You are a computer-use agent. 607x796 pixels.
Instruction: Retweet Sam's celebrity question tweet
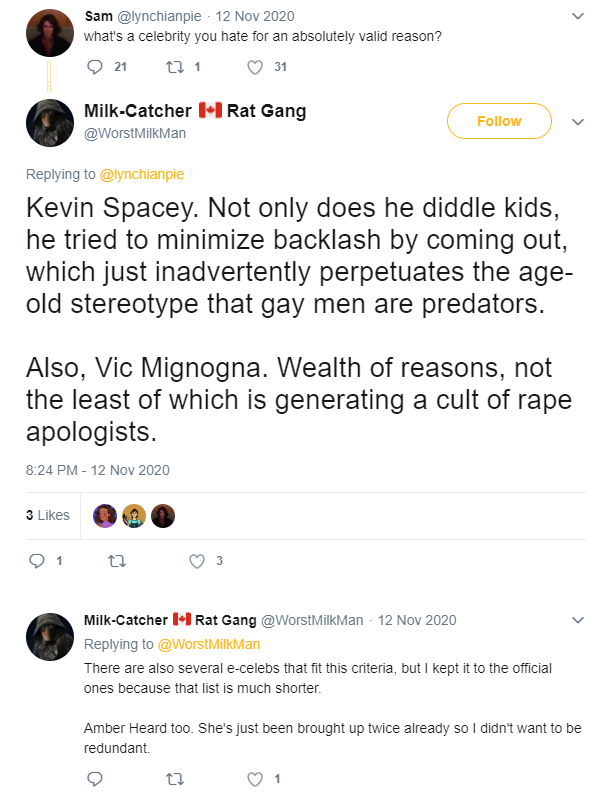pos(175,67)
